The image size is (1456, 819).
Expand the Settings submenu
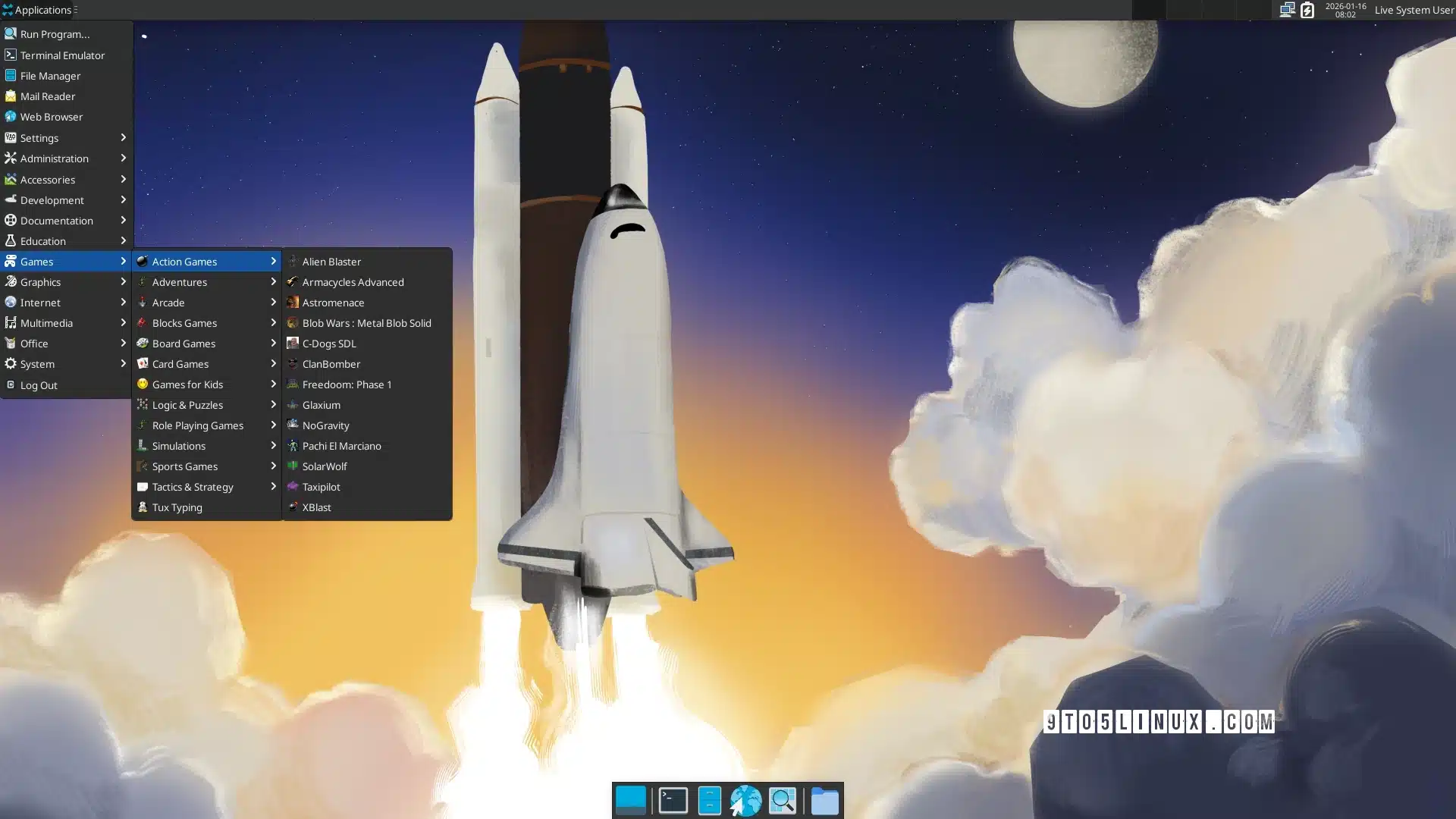66,138
